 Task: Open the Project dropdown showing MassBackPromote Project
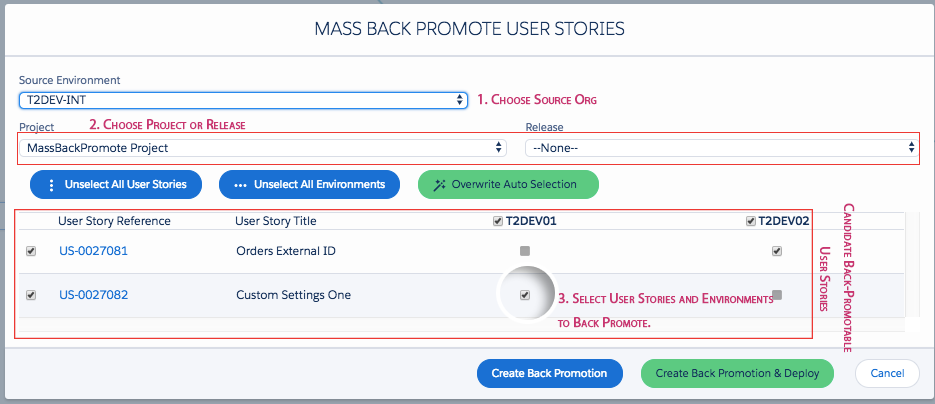[x=263, y=148]
